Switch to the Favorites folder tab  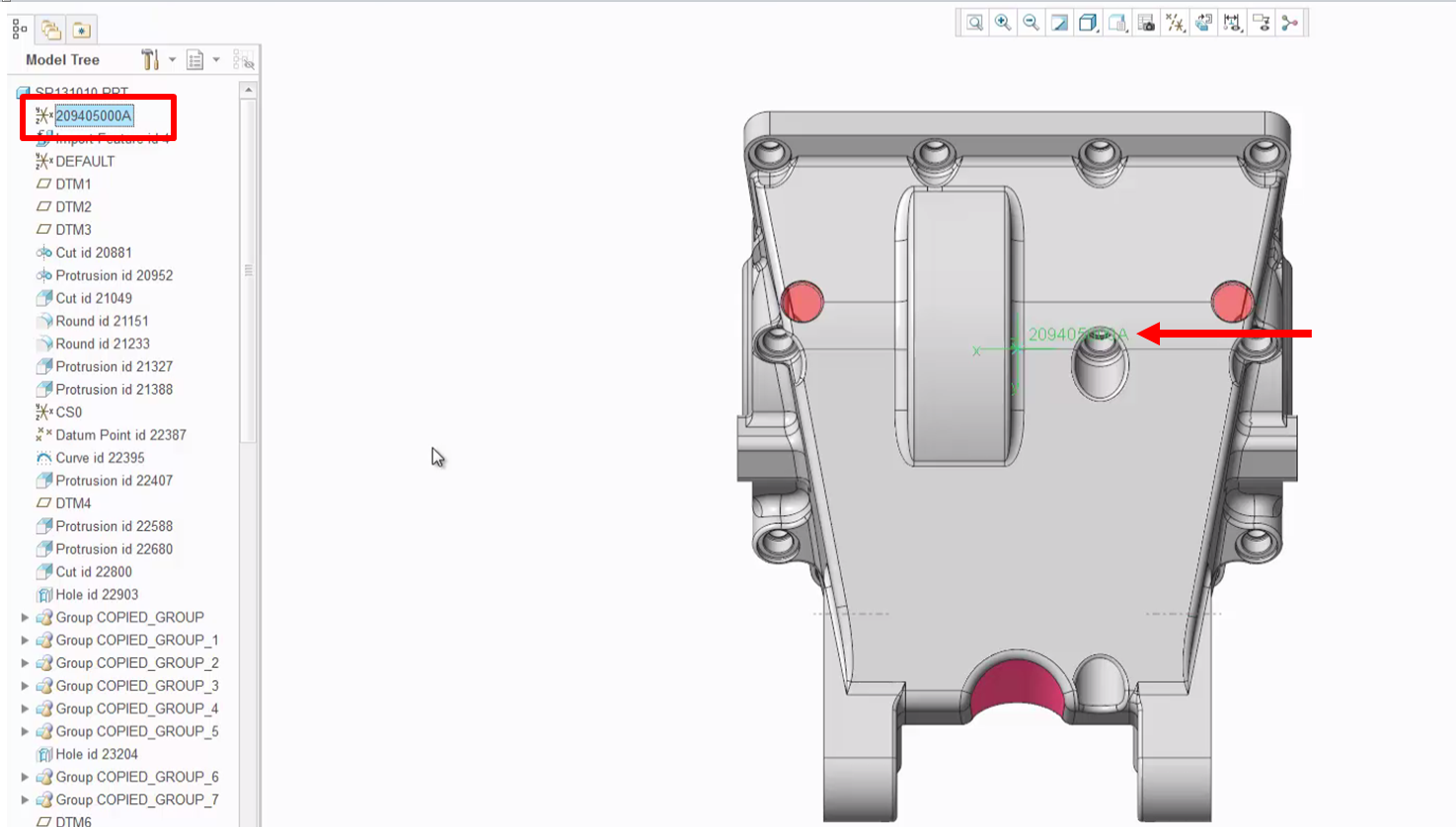pyautogui.click(x=82, y=30)
